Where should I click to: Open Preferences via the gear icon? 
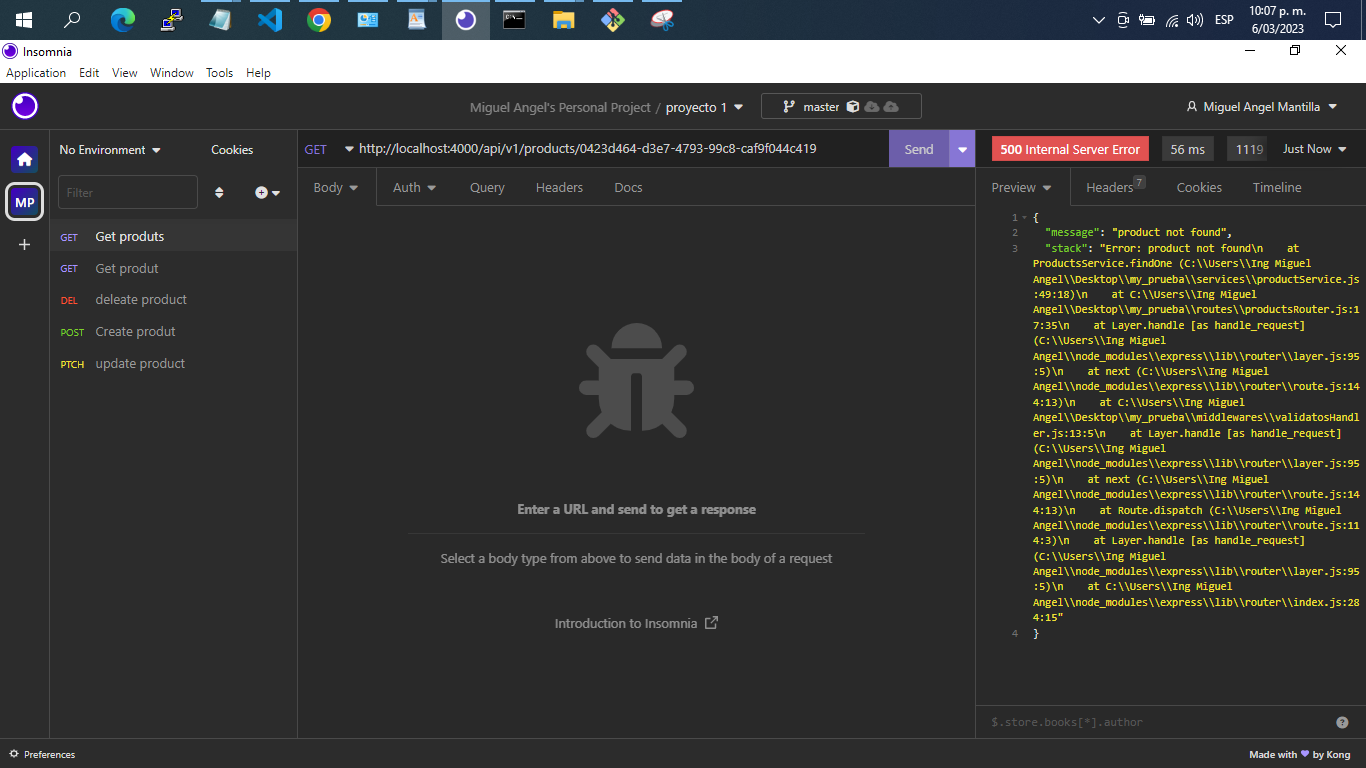coord(15,755)
